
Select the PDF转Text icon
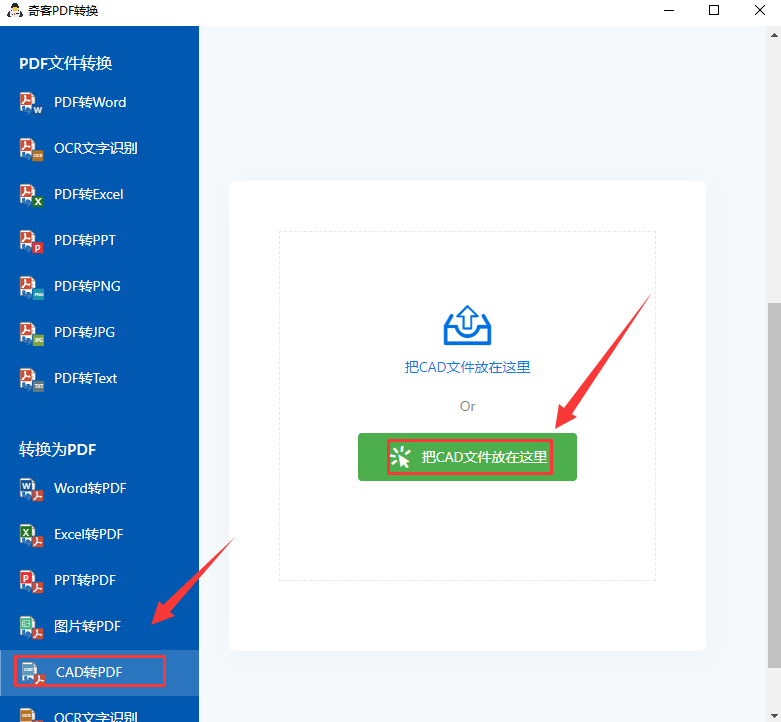(31, 379)
